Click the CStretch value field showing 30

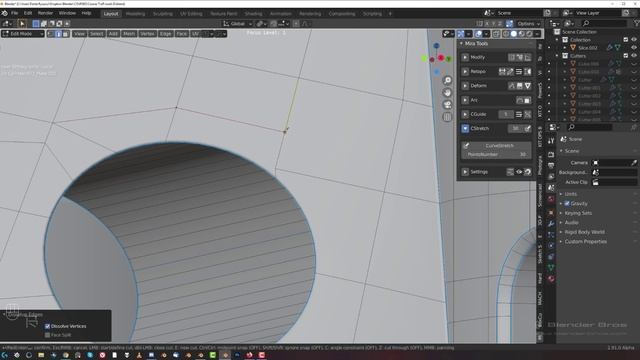[515, 129]
